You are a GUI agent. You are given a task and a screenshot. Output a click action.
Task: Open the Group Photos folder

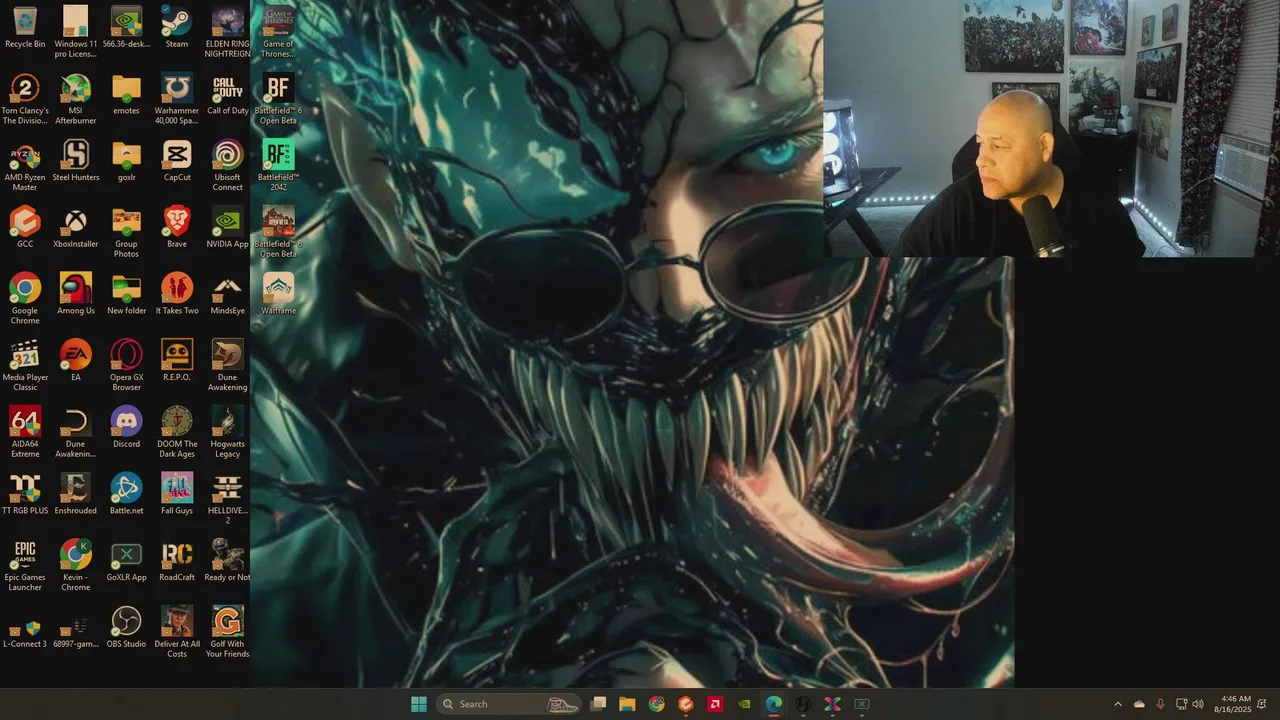(126, 233)
